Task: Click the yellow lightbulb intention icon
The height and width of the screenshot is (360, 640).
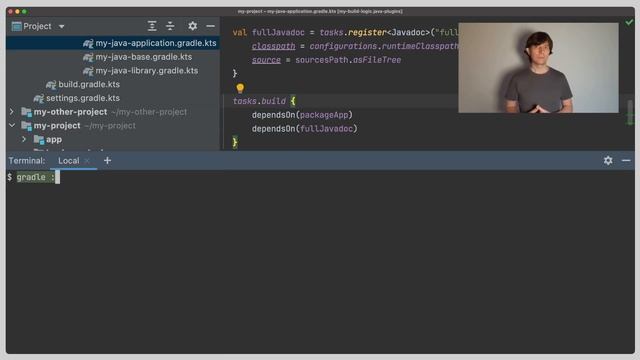Action: [x=240, y=88]
